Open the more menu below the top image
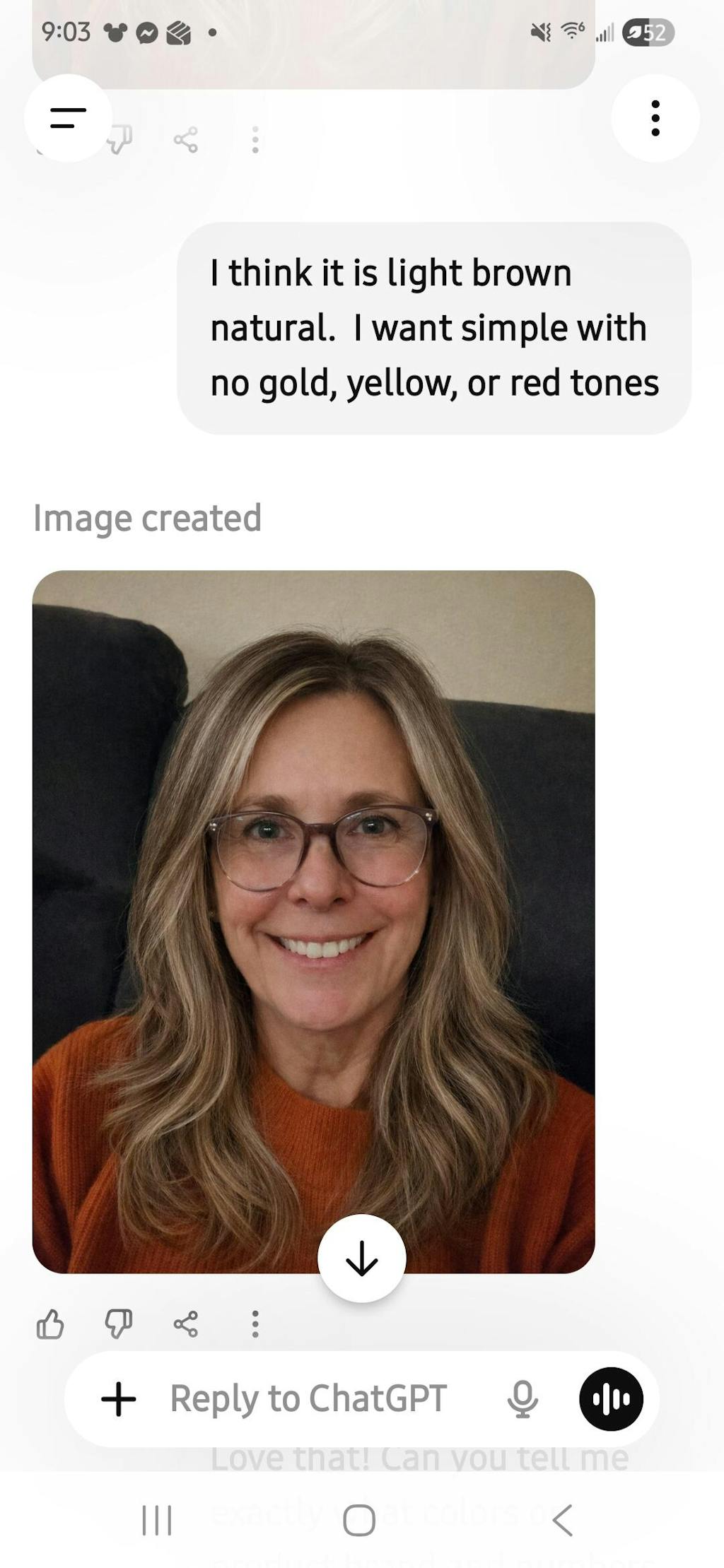This screenshot has width=724, height=1568. [x=255, y=140]
